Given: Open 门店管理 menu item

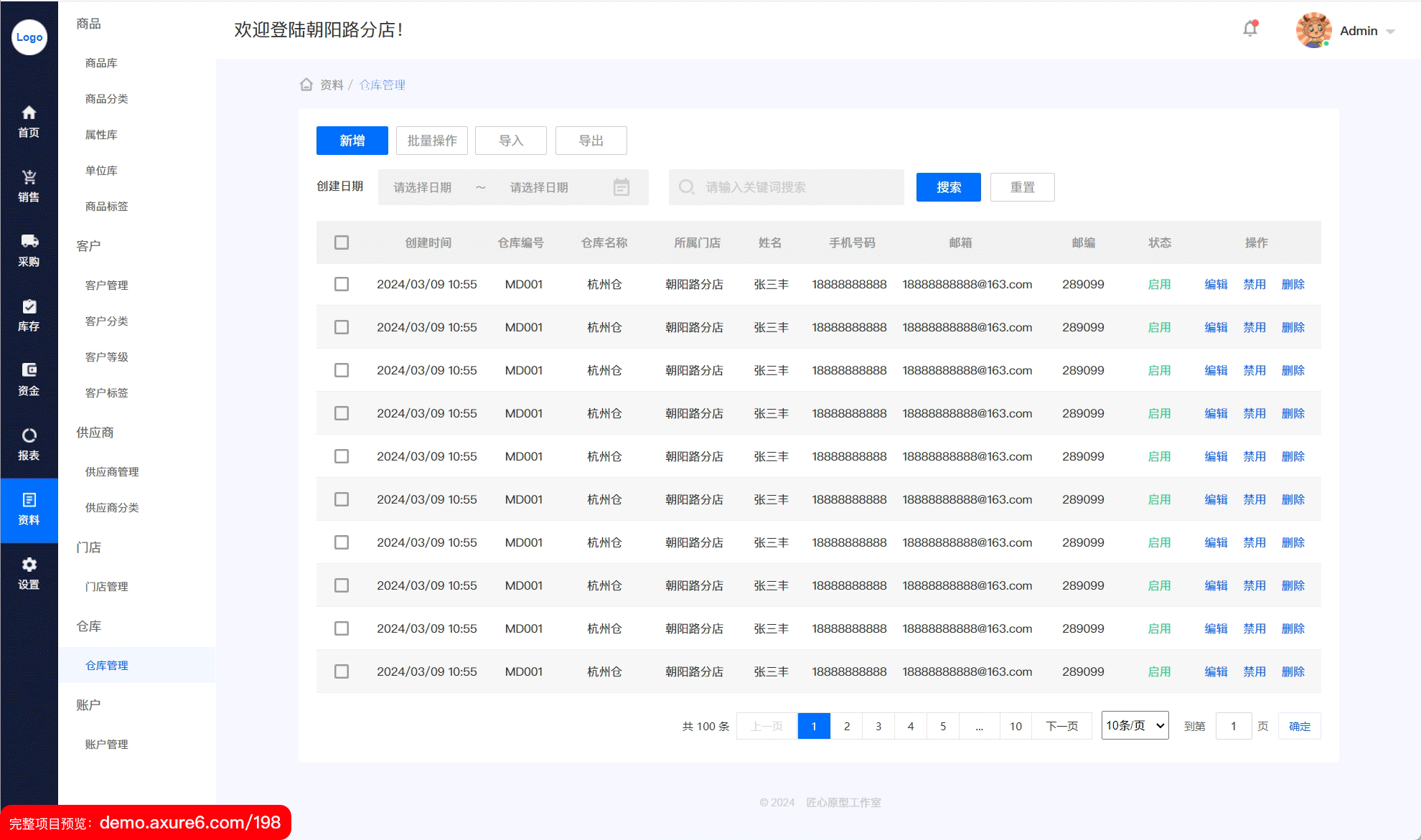Looking at the screenshot, I should (x=107, y=587).
